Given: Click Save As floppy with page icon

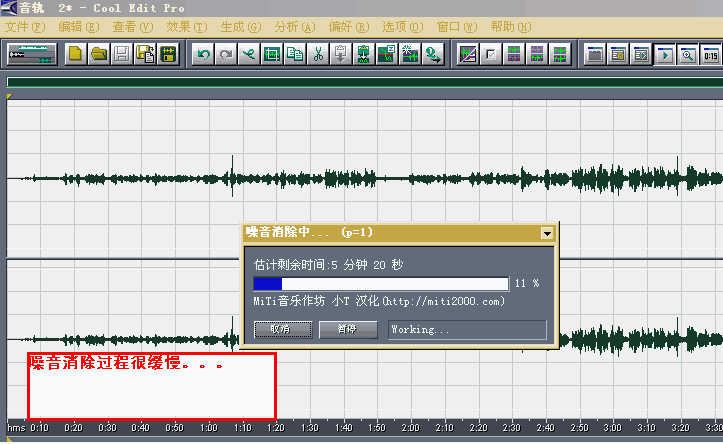Looking at the screenshot, I should [x=145, y=54].
